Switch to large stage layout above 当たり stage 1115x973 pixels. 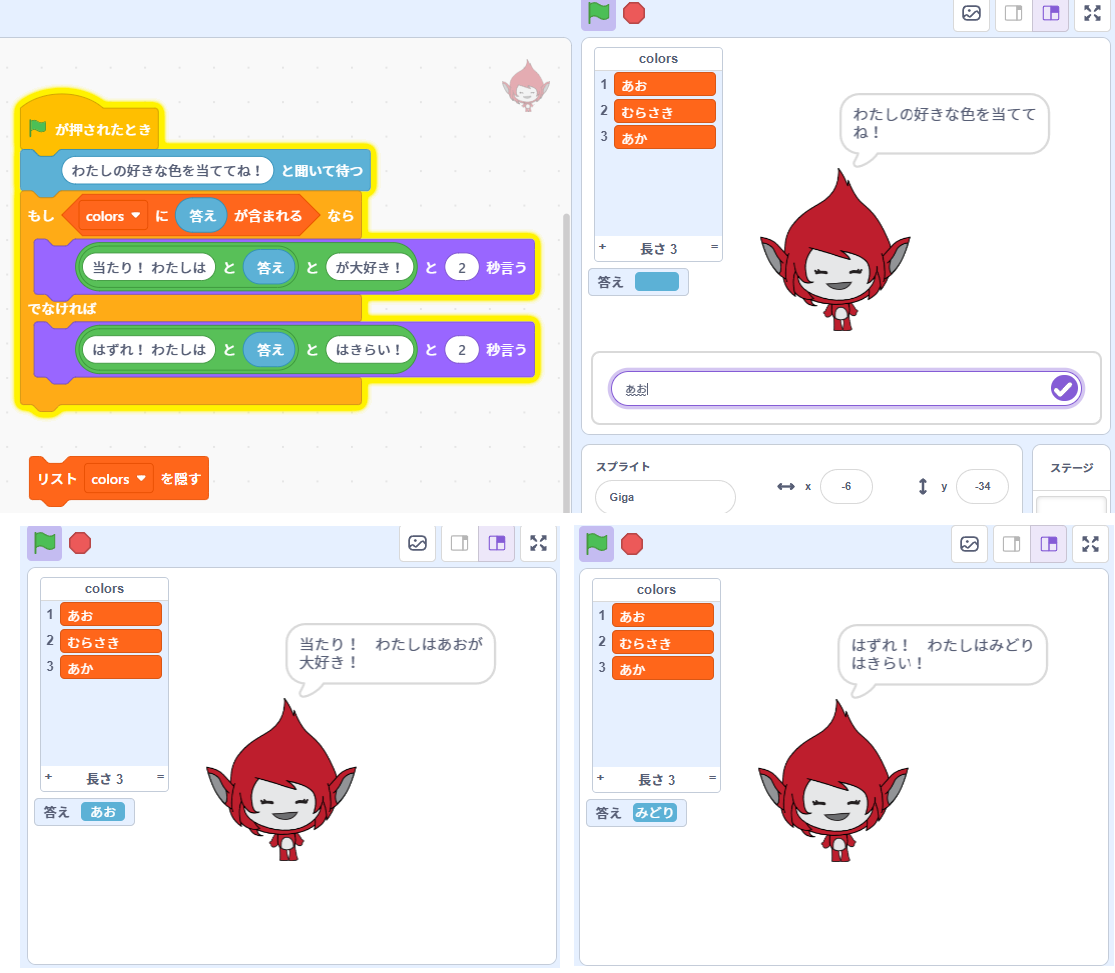point(496,543)
